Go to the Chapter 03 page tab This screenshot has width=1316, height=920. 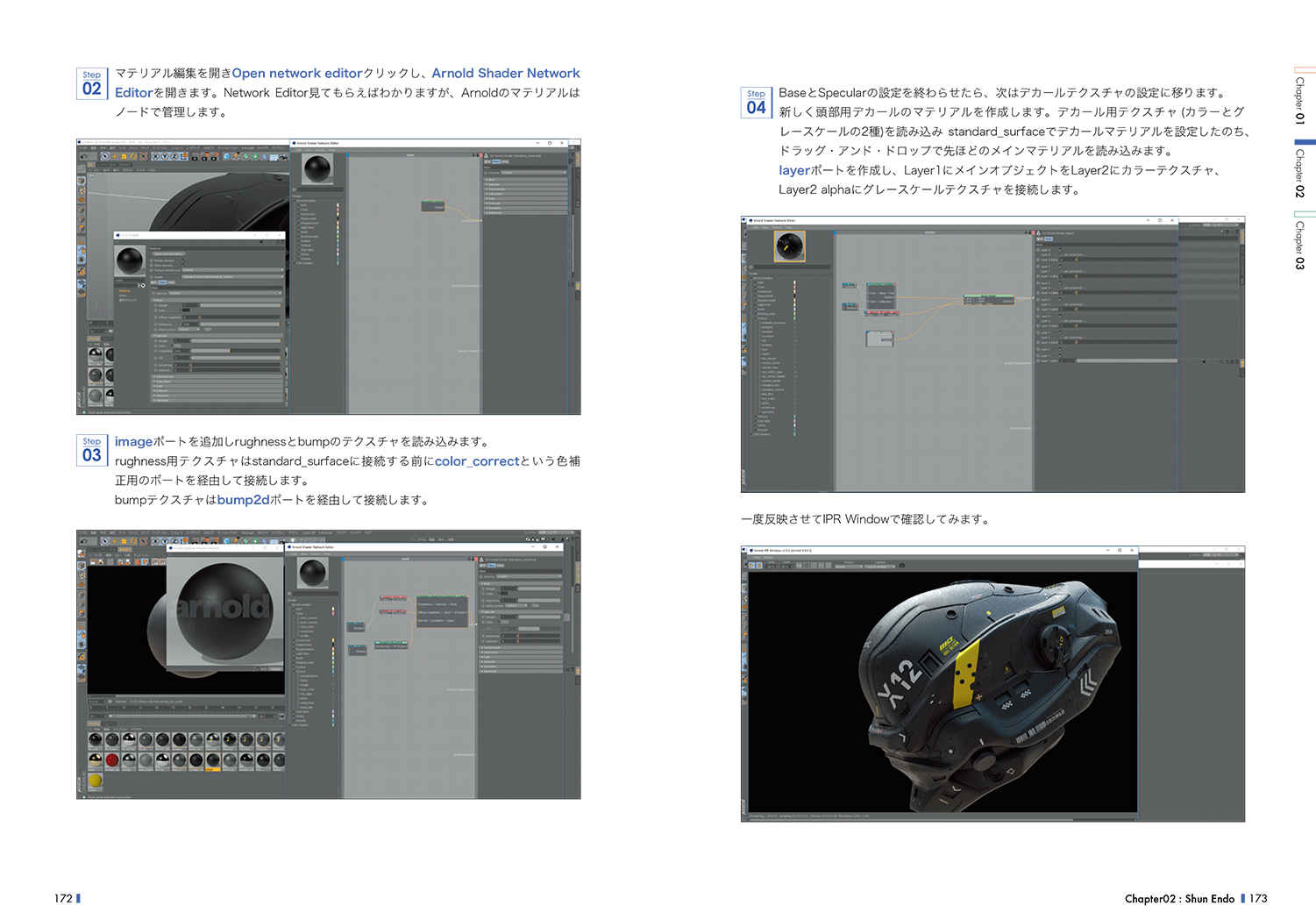(x=1301, y=245)
